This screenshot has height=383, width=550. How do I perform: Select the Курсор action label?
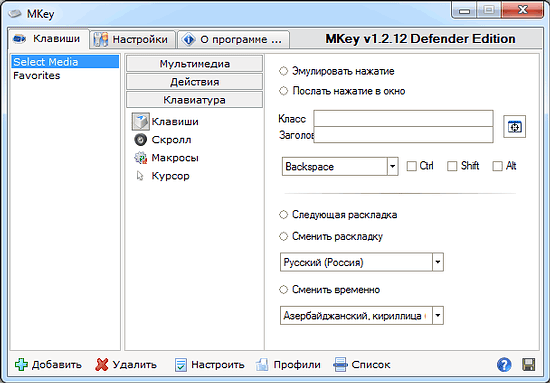[x=170, y=176]
